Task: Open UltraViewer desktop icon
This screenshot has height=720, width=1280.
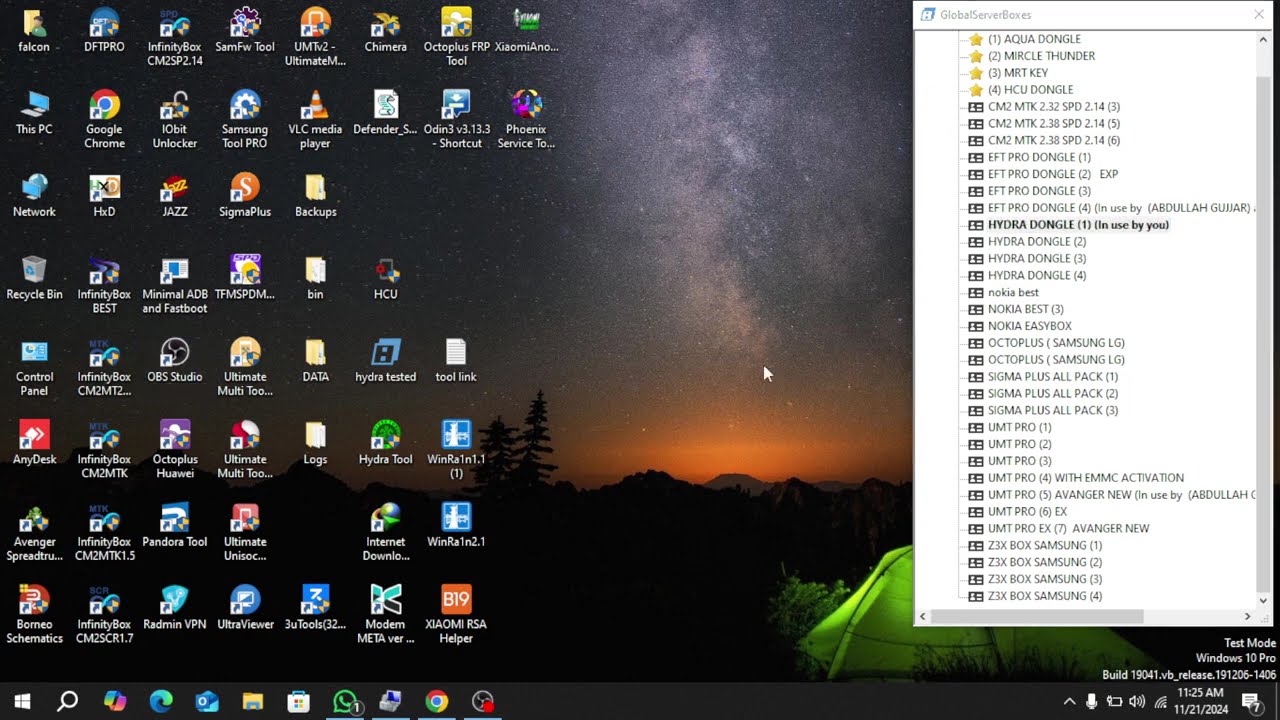Action: coord(245,608)
